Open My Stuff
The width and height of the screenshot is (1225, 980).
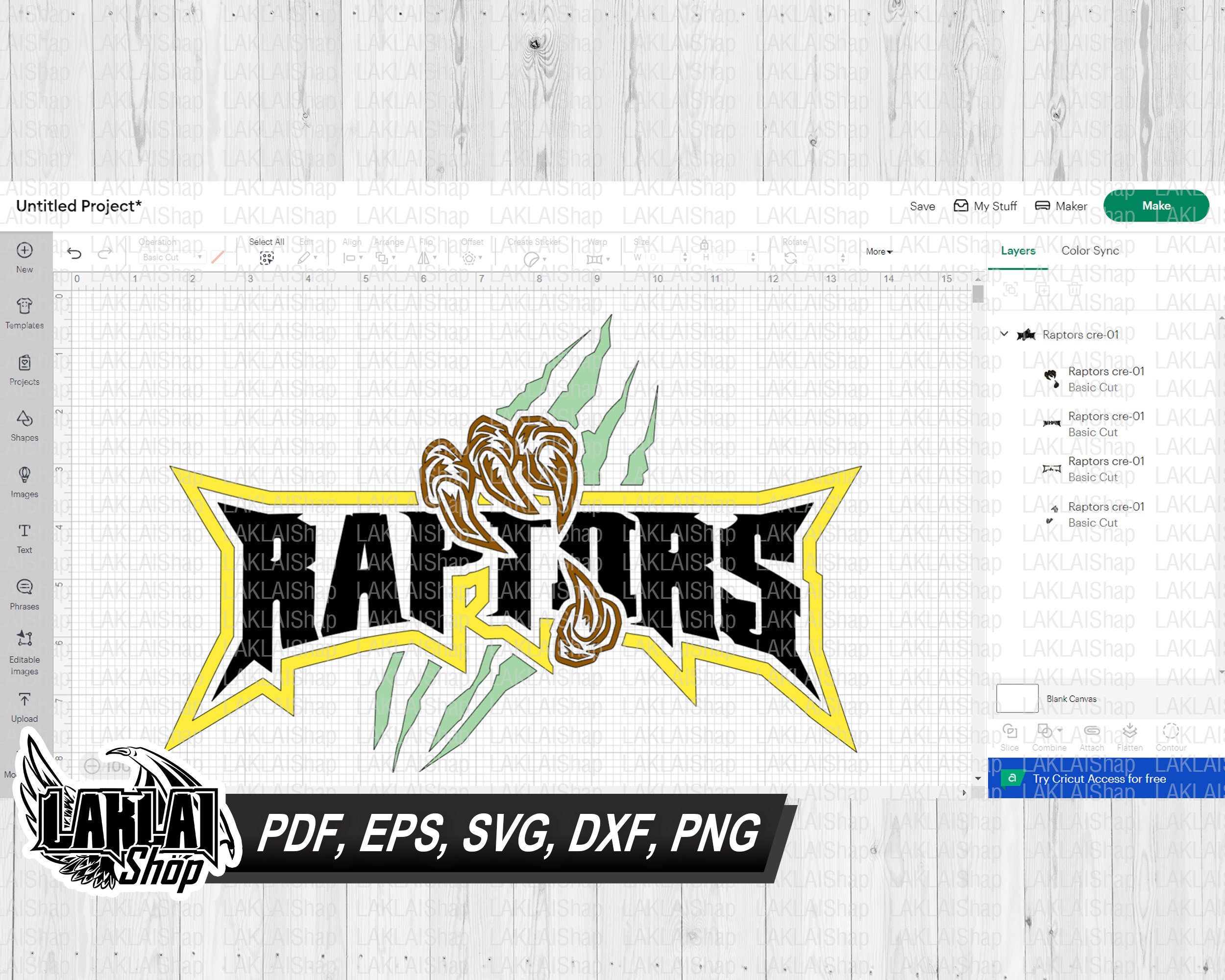point(985,206)
